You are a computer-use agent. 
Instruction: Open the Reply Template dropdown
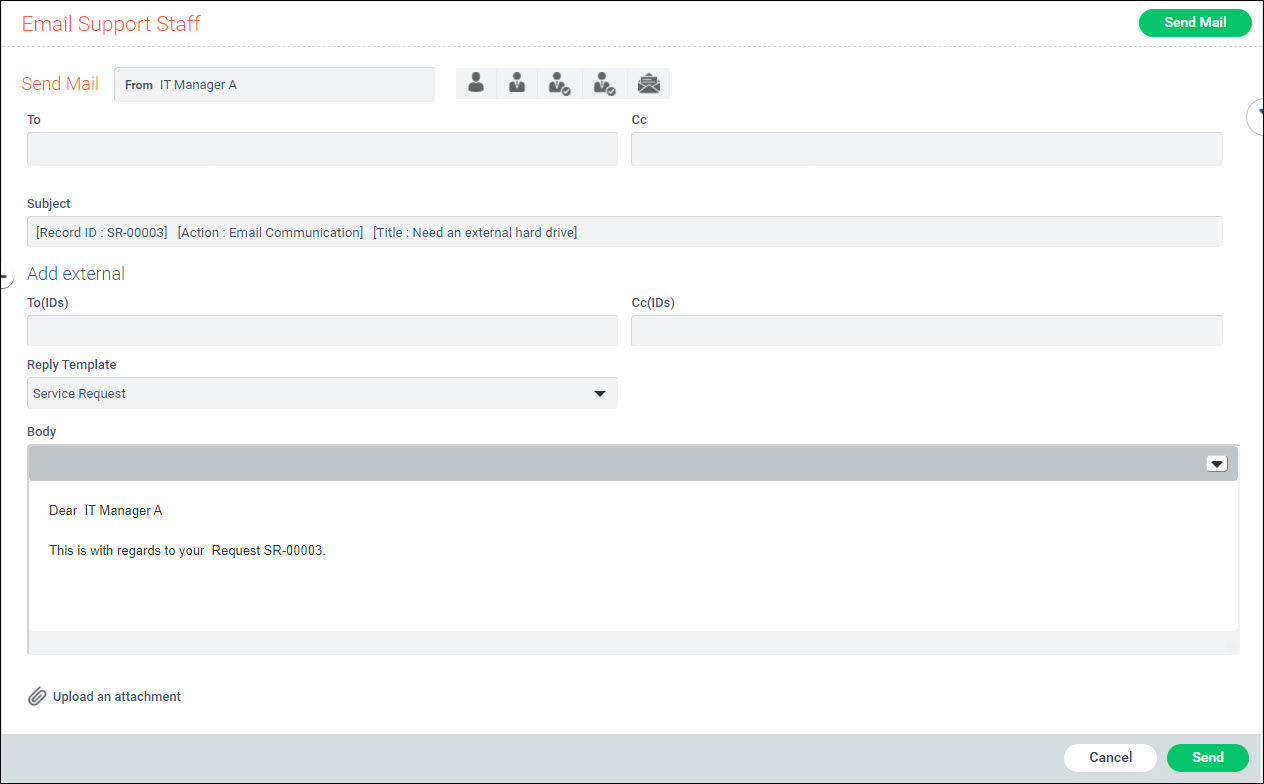[600, 393]
